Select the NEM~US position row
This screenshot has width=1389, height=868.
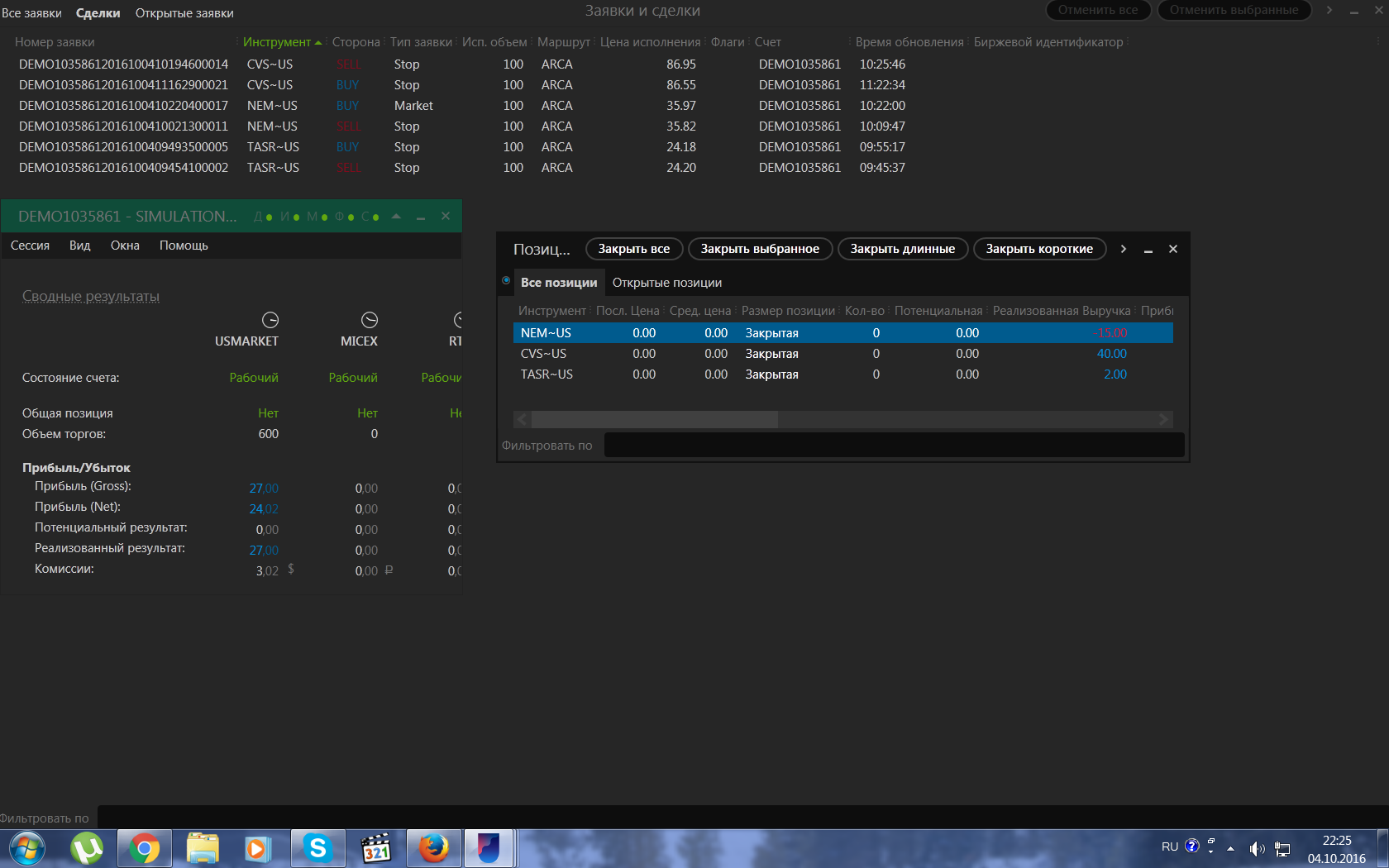pos(842,333)
